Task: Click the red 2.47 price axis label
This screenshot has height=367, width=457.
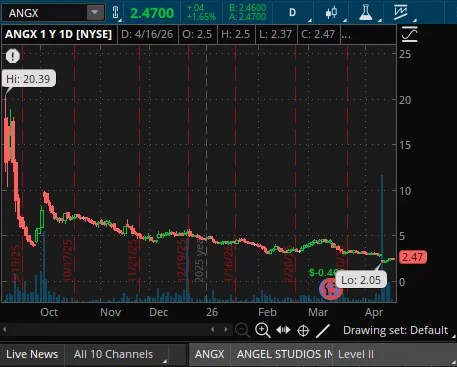Action: (413, 257)
